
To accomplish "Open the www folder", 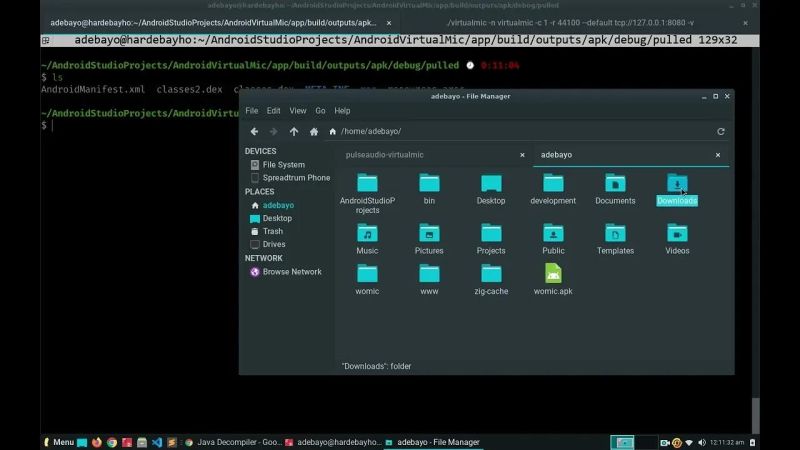I will (429, 280).
